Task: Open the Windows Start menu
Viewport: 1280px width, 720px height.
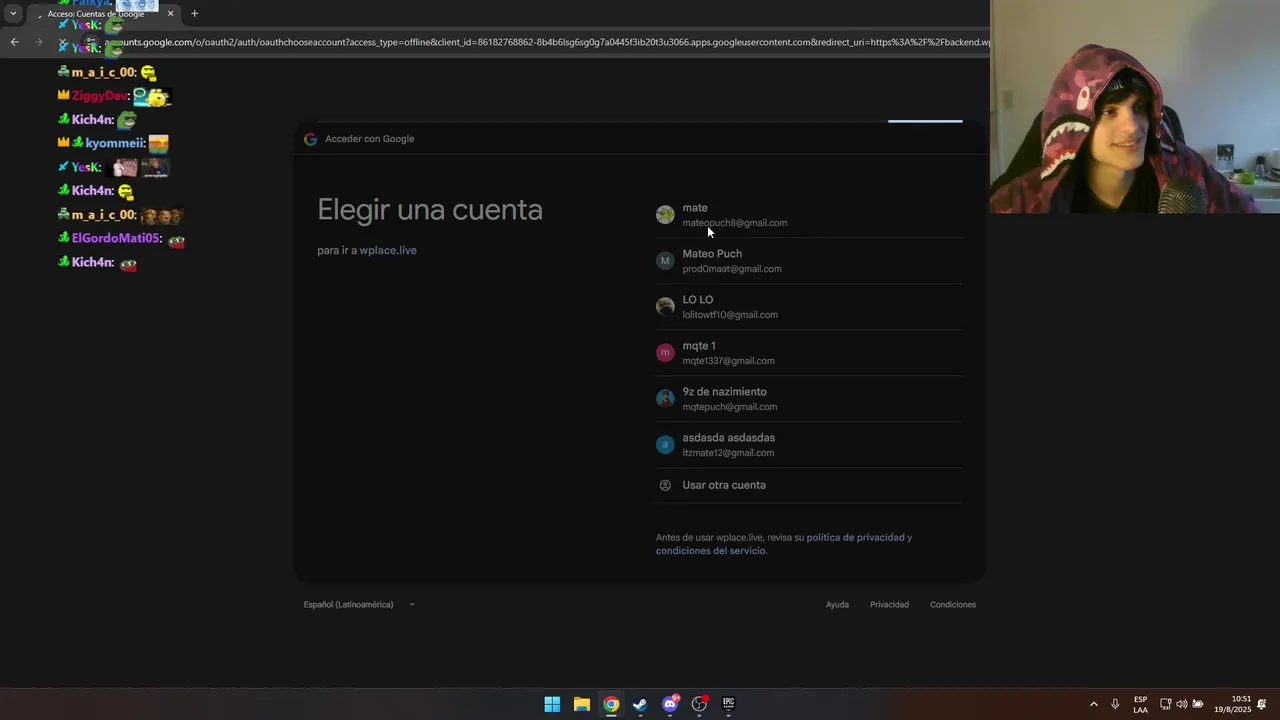Action: [552, 704]
